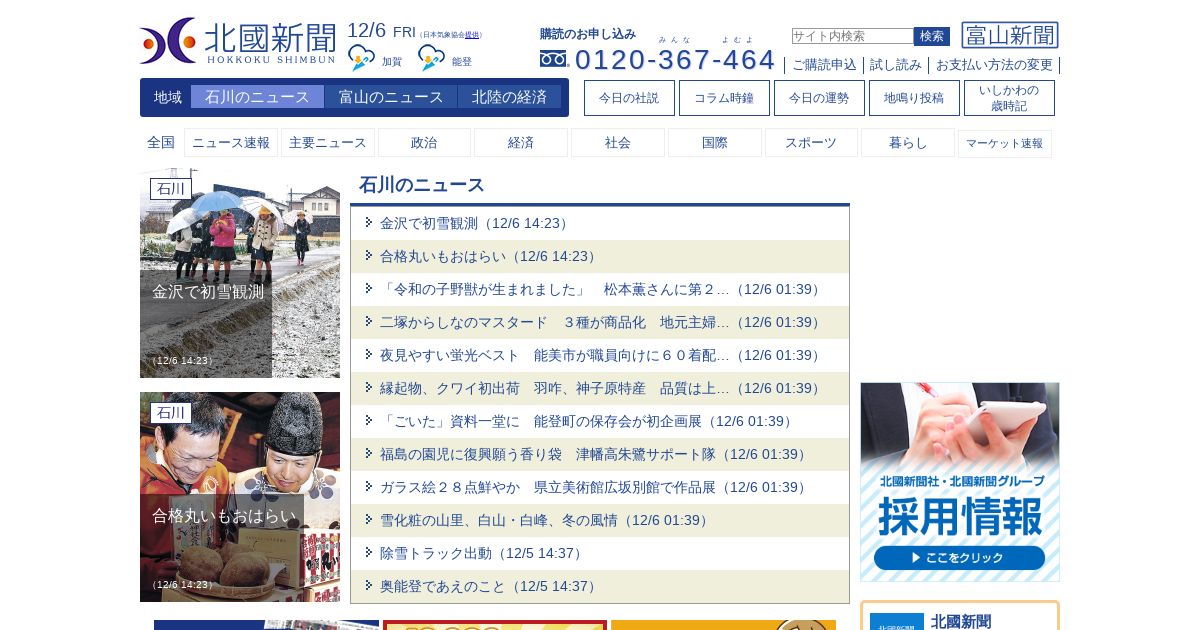Image resolution: width=1200 pixels, height=630 pixels.
Task: Open 「ごいた」資料一堂に headline
Action: click(x=588, y=421)
